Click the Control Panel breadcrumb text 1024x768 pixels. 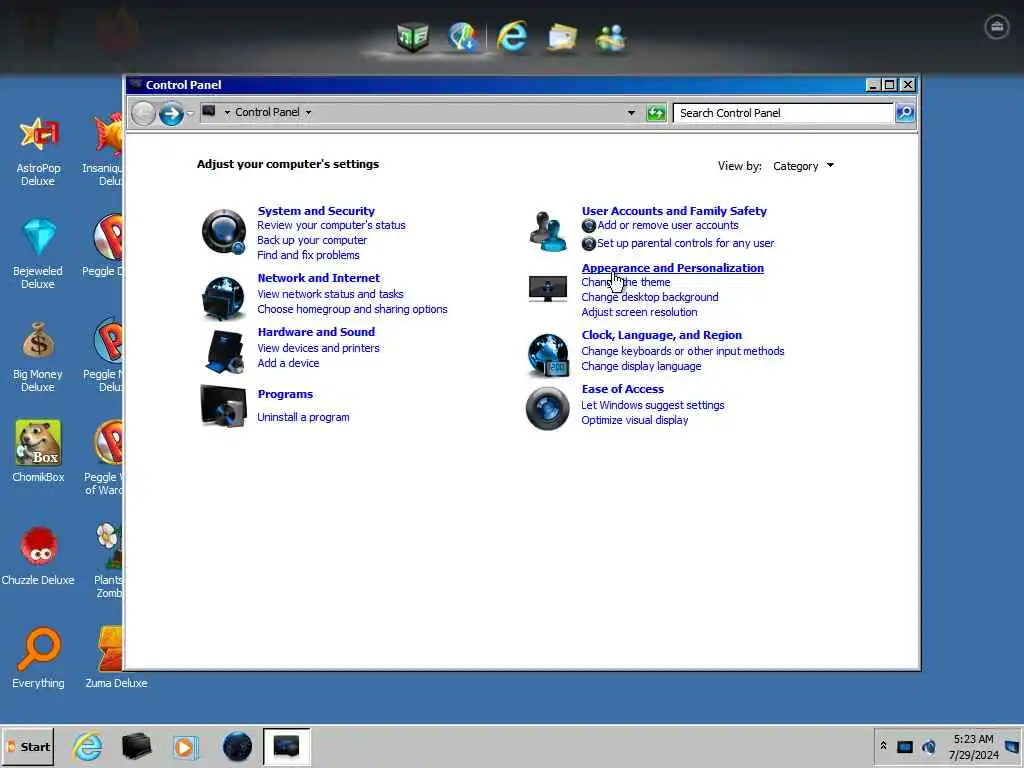pyautogui.click(x=267, y=112)
